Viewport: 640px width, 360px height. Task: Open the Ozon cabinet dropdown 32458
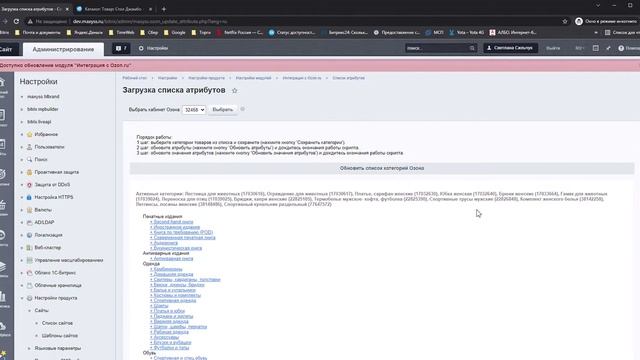point(194,110)
